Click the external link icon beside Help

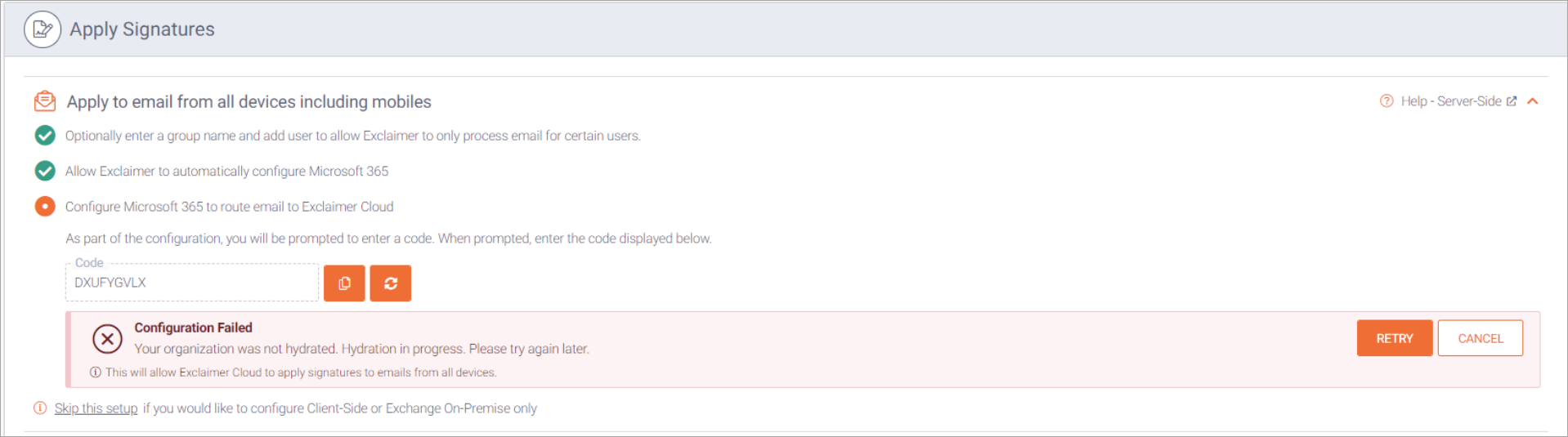pyautogui.click(x=1512, y=101)
